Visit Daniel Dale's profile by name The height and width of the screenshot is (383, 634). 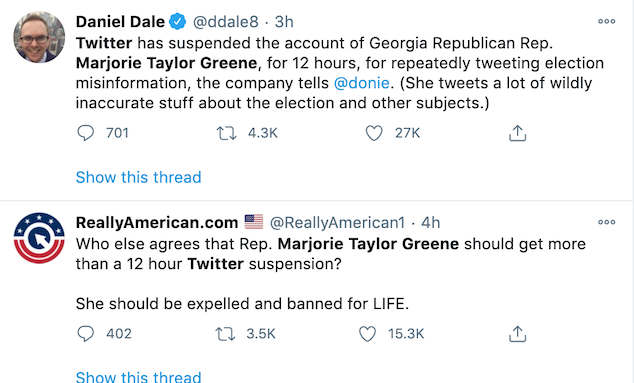120,21
